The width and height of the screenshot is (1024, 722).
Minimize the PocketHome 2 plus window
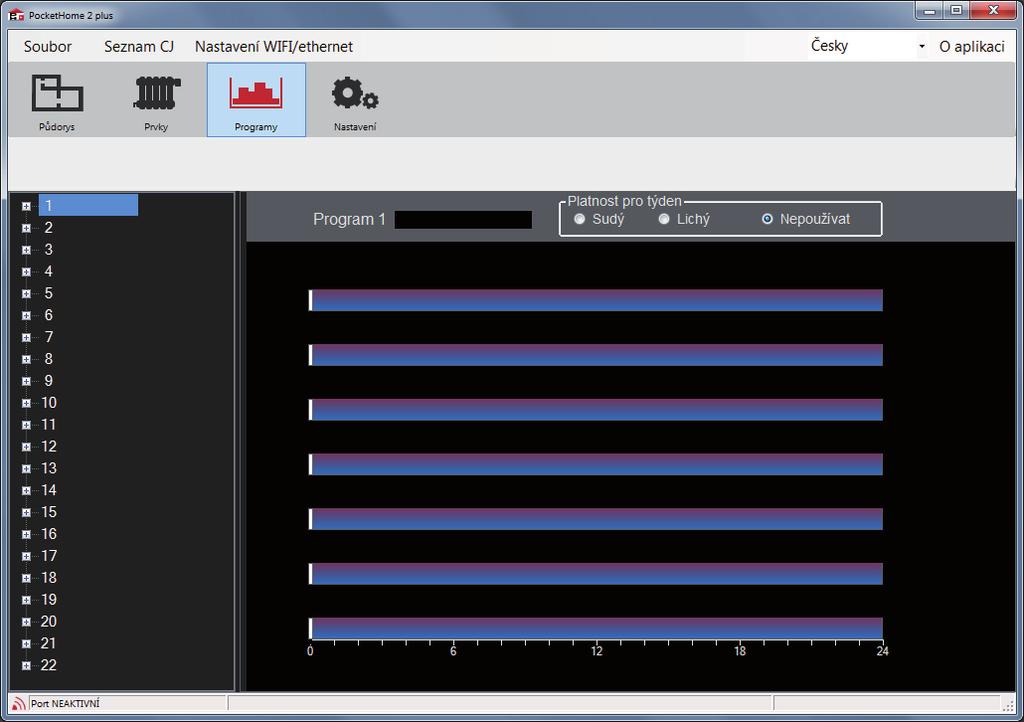[x=930, y=10]
